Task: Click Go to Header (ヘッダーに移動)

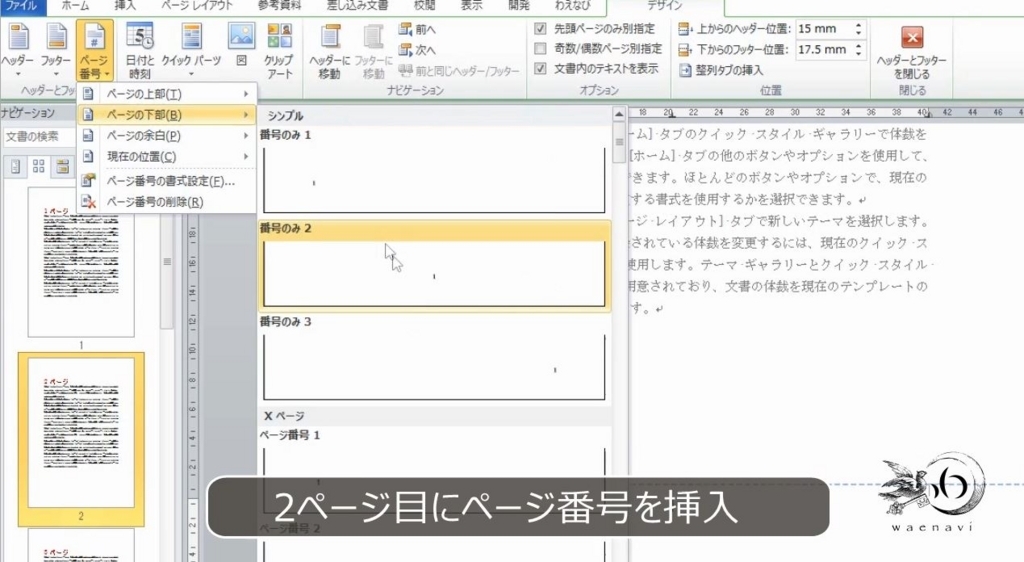Action: coord(330,52)
